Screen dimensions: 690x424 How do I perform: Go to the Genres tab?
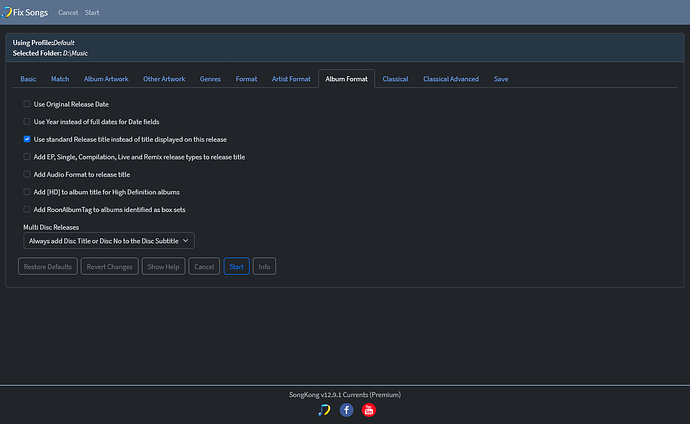210,79
